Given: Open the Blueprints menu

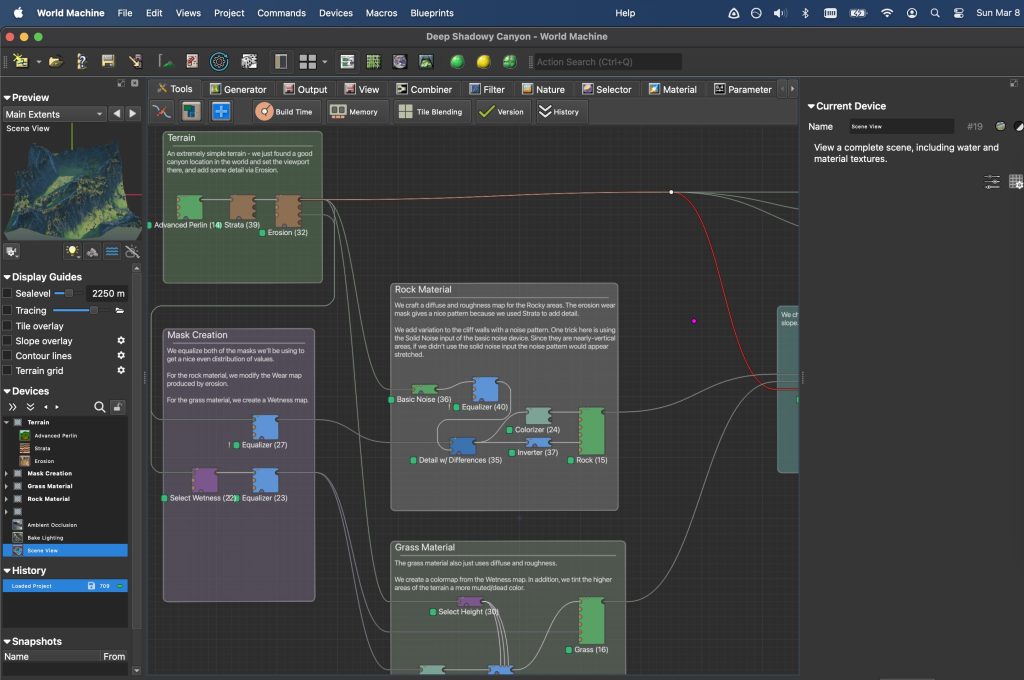Looking at the screenshot, I should pos(431,13).
